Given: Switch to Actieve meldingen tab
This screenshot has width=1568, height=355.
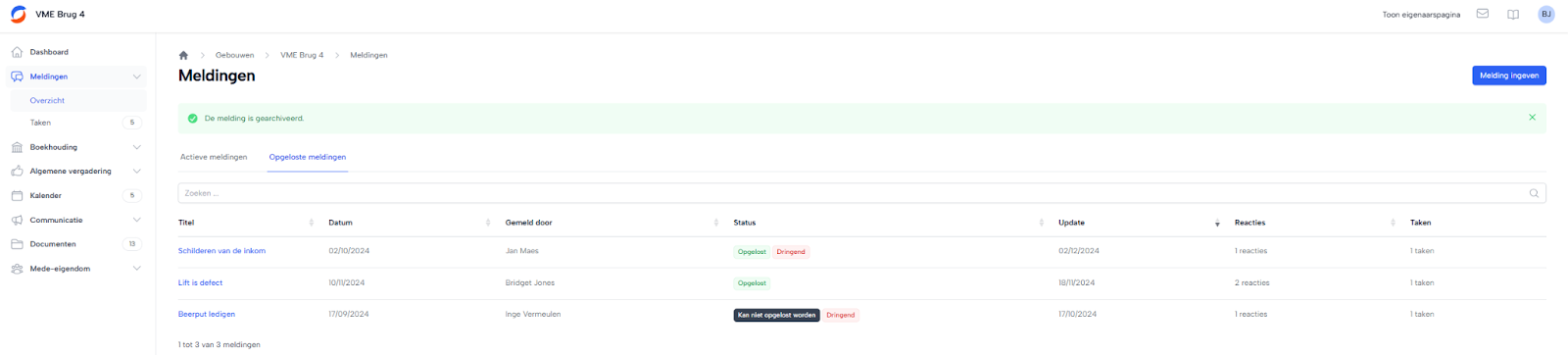Looking at the screenshot, I should point(214,157).
